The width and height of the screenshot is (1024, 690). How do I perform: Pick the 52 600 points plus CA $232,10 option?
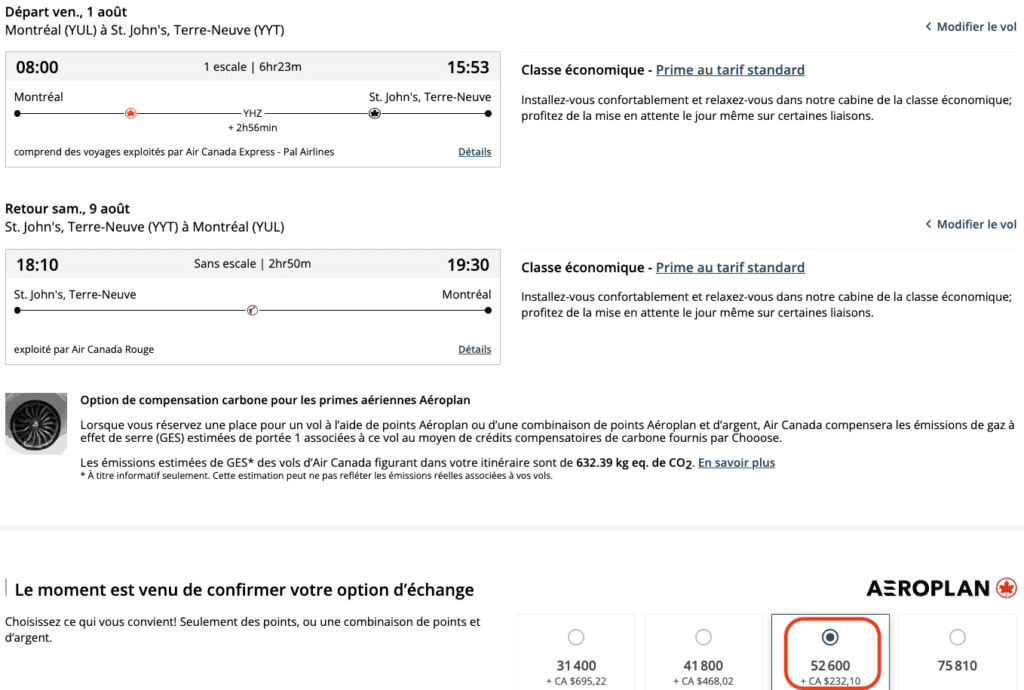pos(830,637)
